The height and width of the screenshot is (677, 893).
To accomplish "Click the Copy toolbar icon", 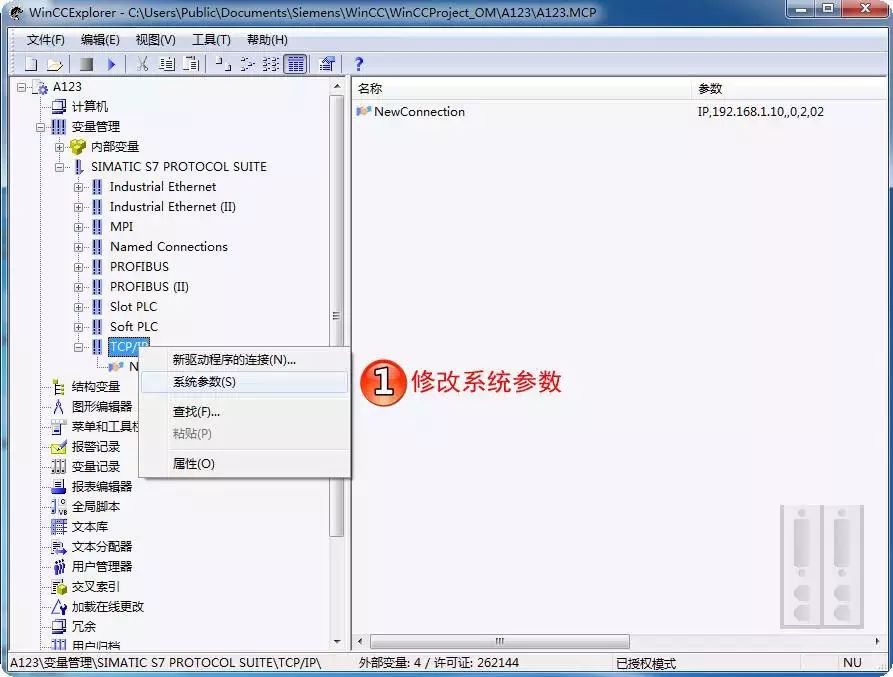I will [x=167, y=64].
